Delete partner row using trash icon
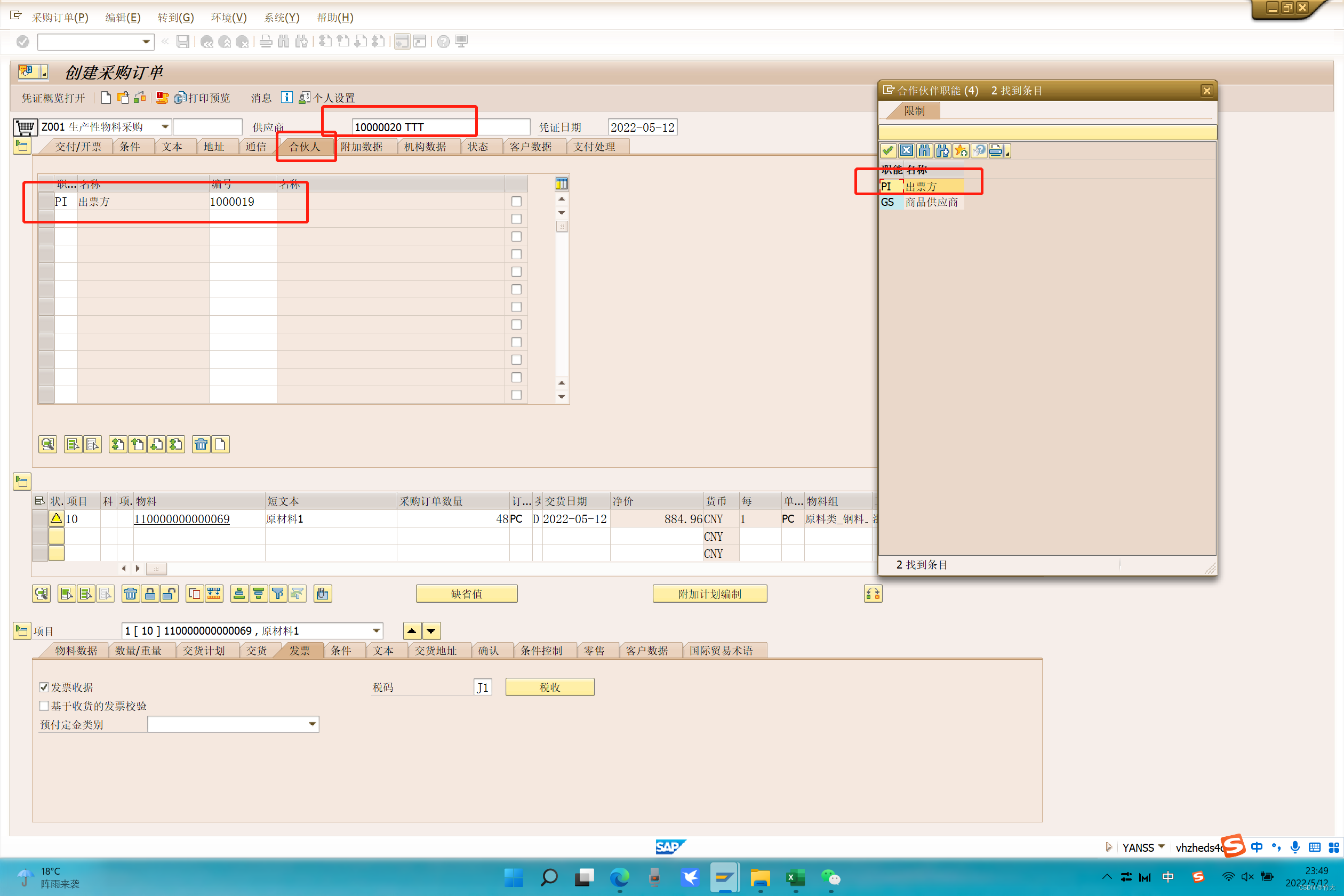 [201, 444]
